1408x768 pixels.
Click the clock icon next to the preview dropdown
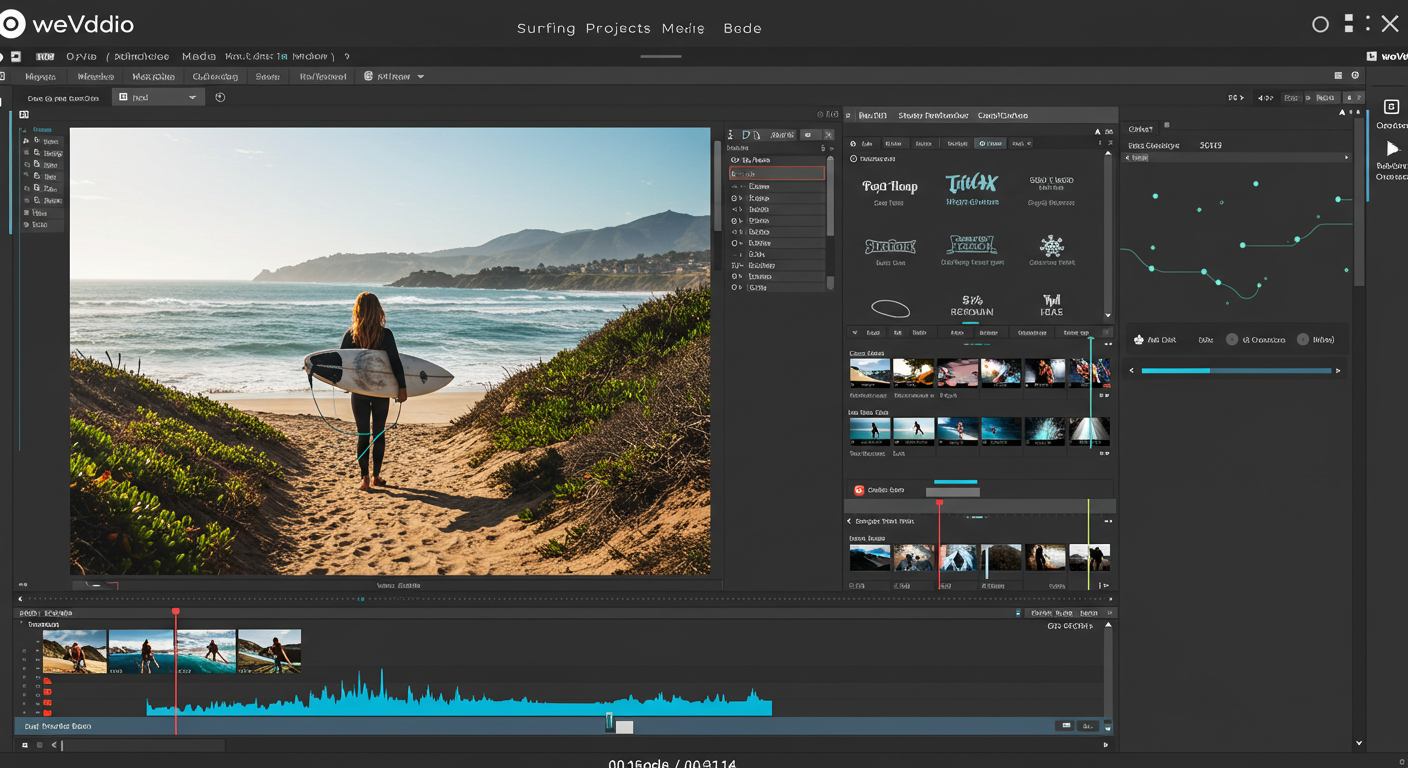220,97
